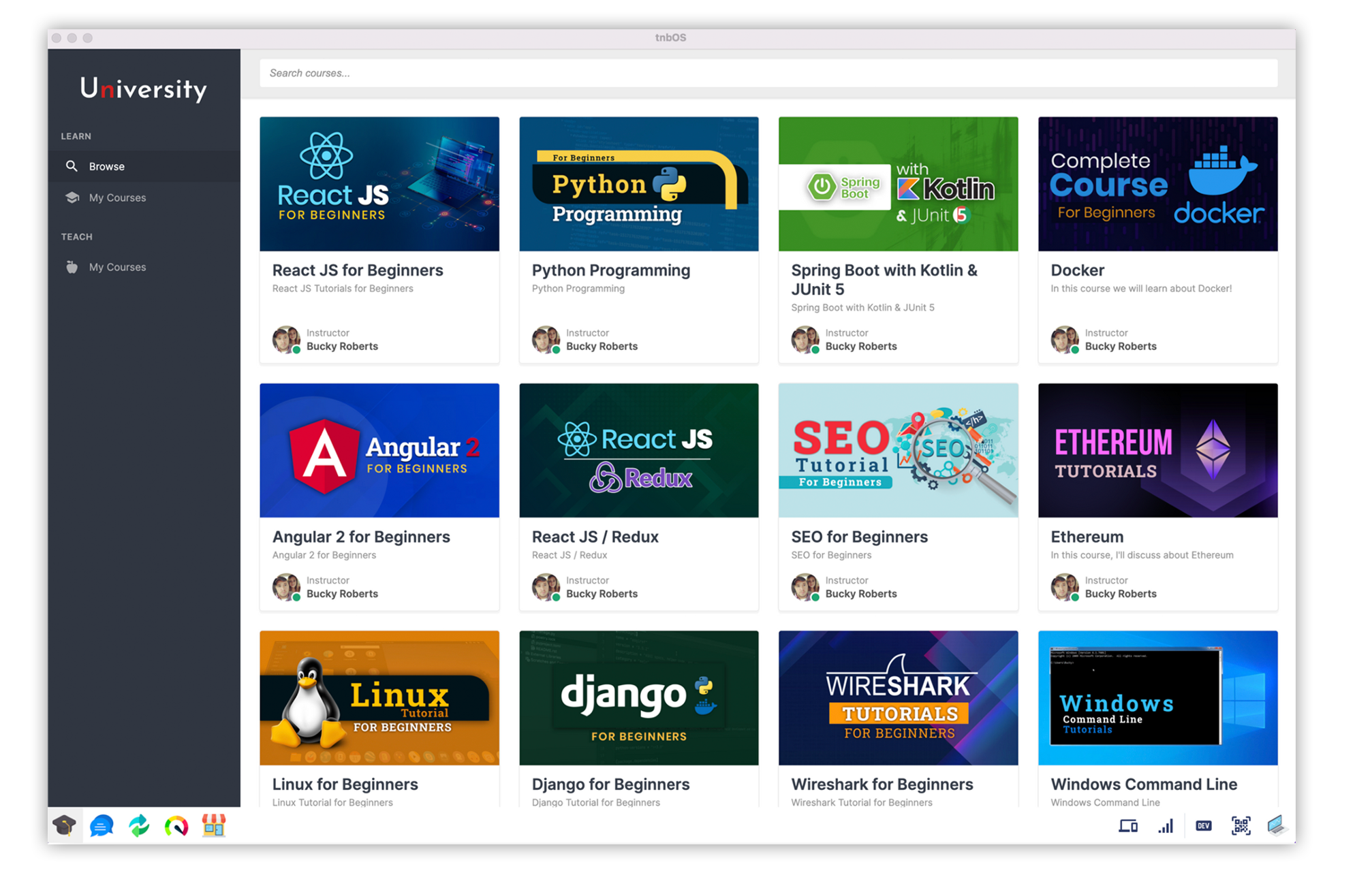Open the speedometer gauge app icon
Viewport: 1372px width, 873px height.
[176, 826]
